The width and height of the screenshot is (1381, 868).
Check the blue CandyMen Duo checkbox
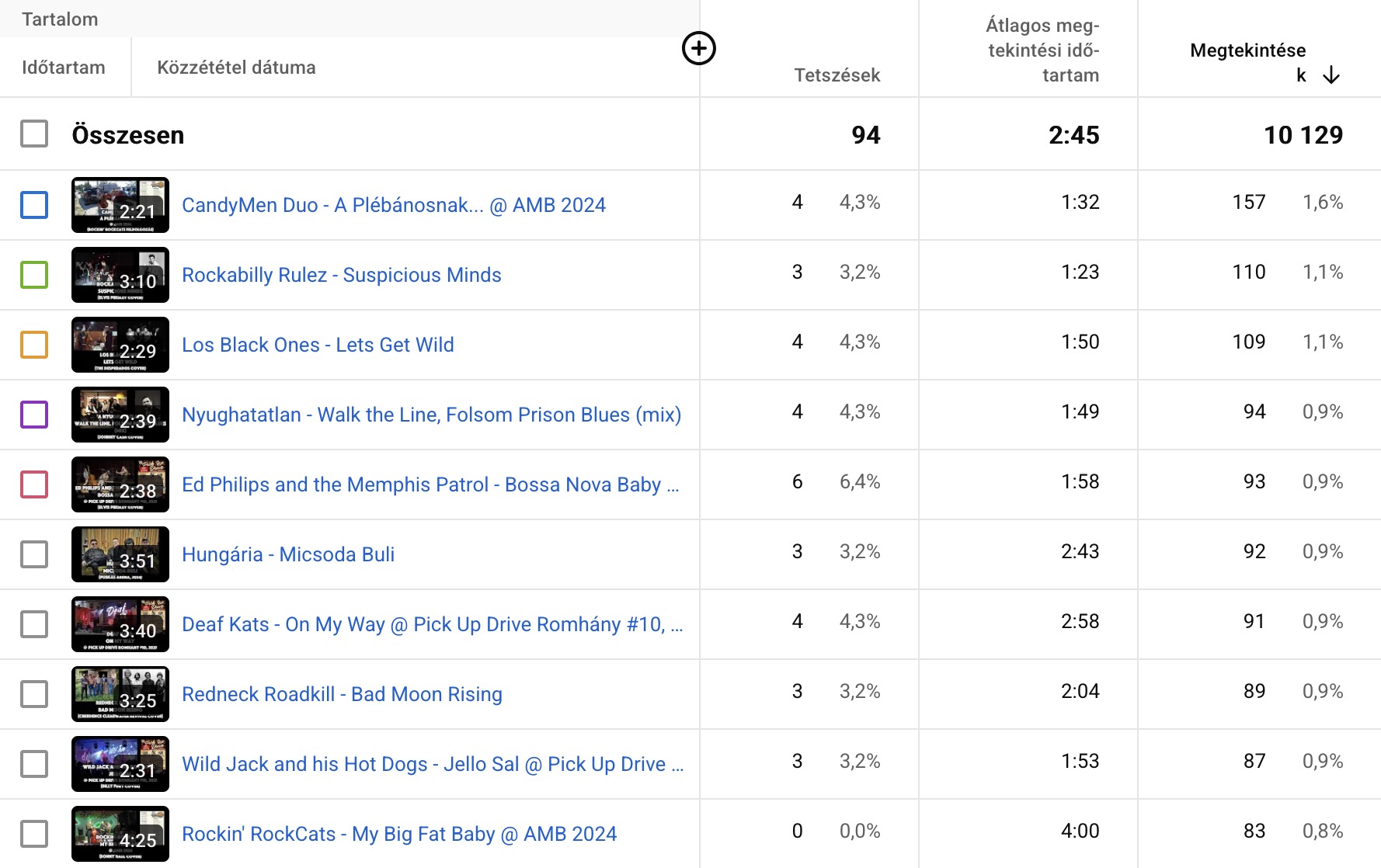click(x=34, y=205)
